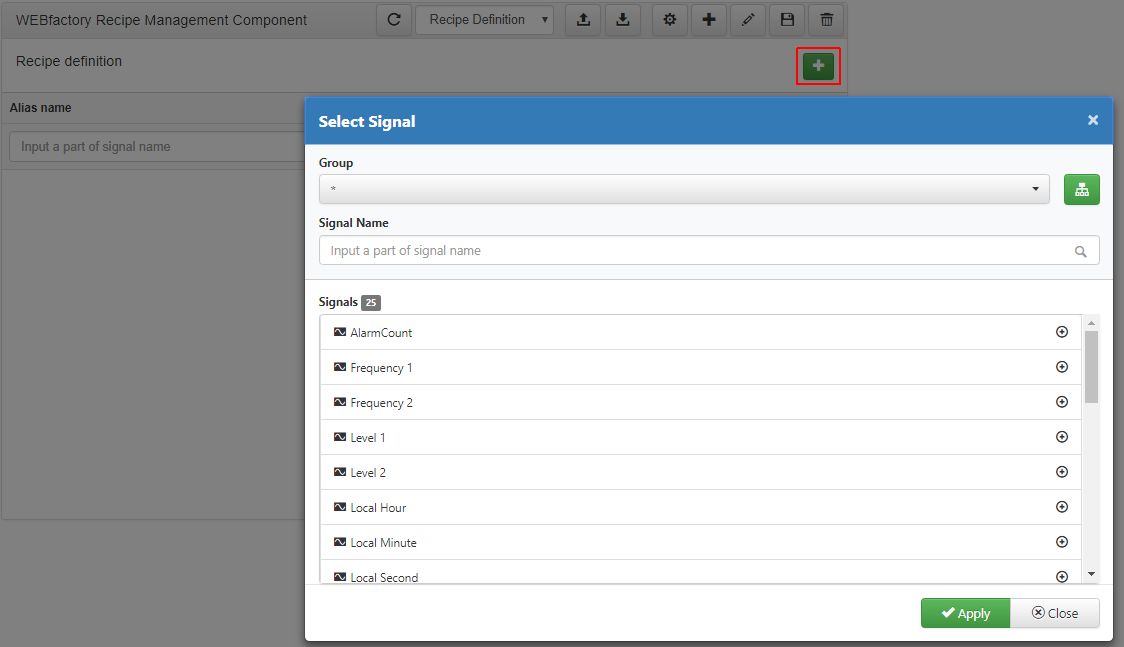Add the Level 1 signal via its plus icon
Screen dimensions: 1124x647
[1062, 437]
